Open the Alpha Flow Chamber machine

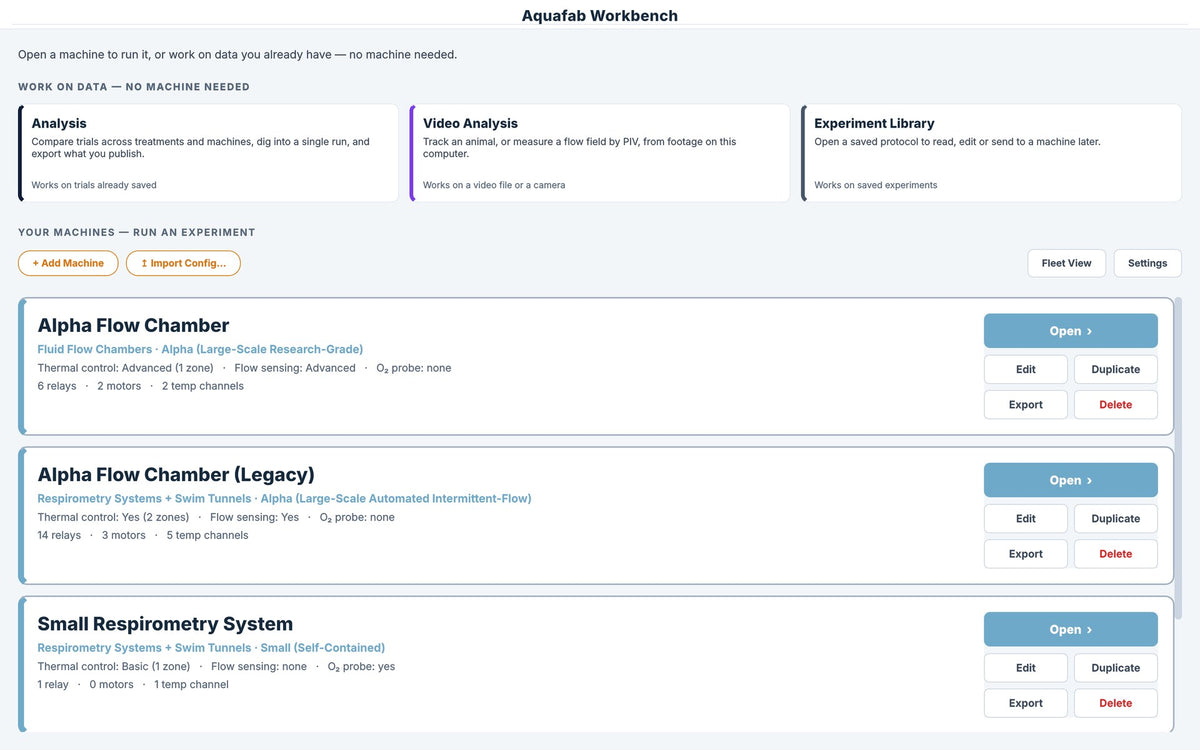click(1071, 331)
